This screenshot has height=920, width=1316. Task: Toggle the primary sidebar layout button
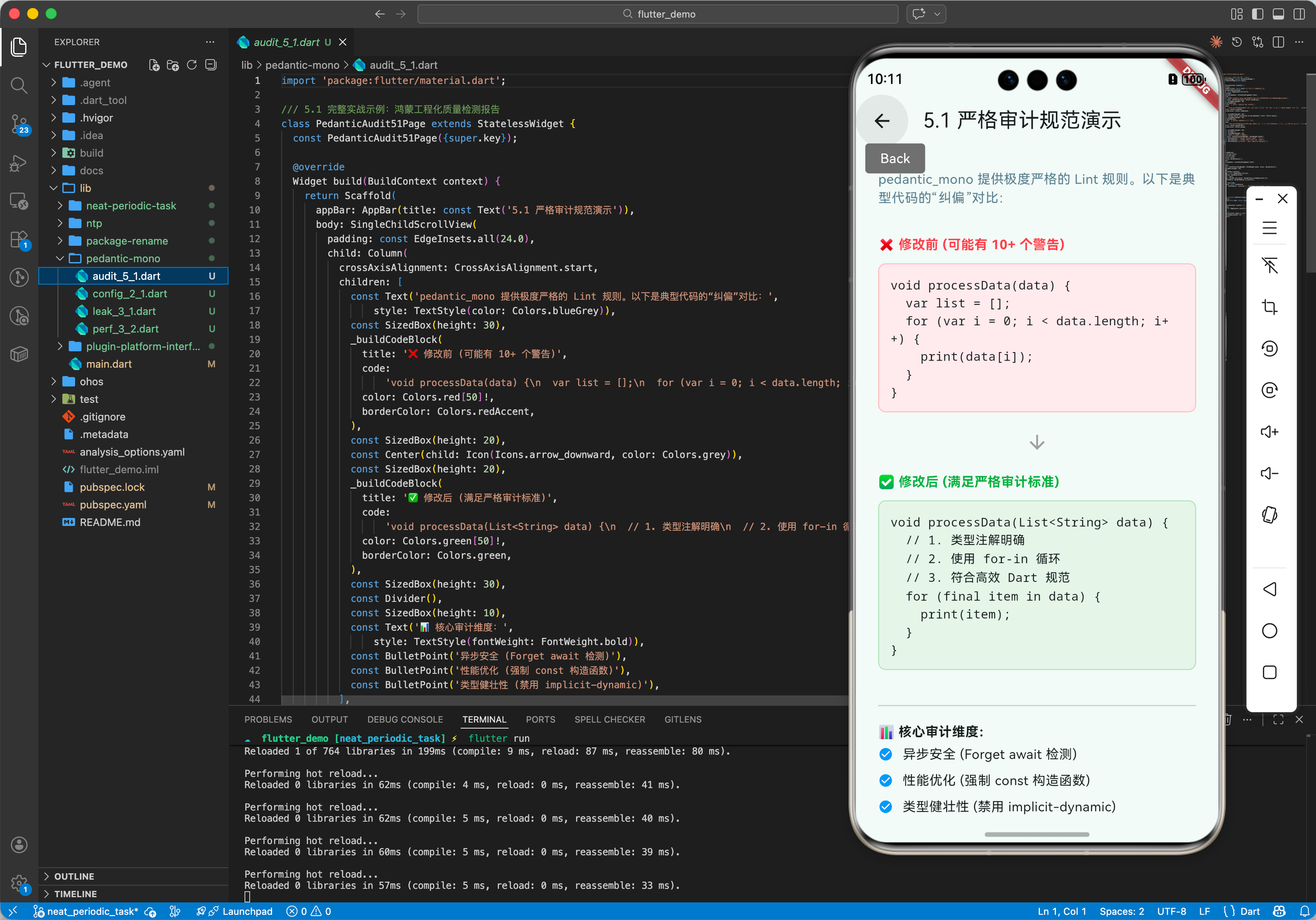(x=1258, y=14)
